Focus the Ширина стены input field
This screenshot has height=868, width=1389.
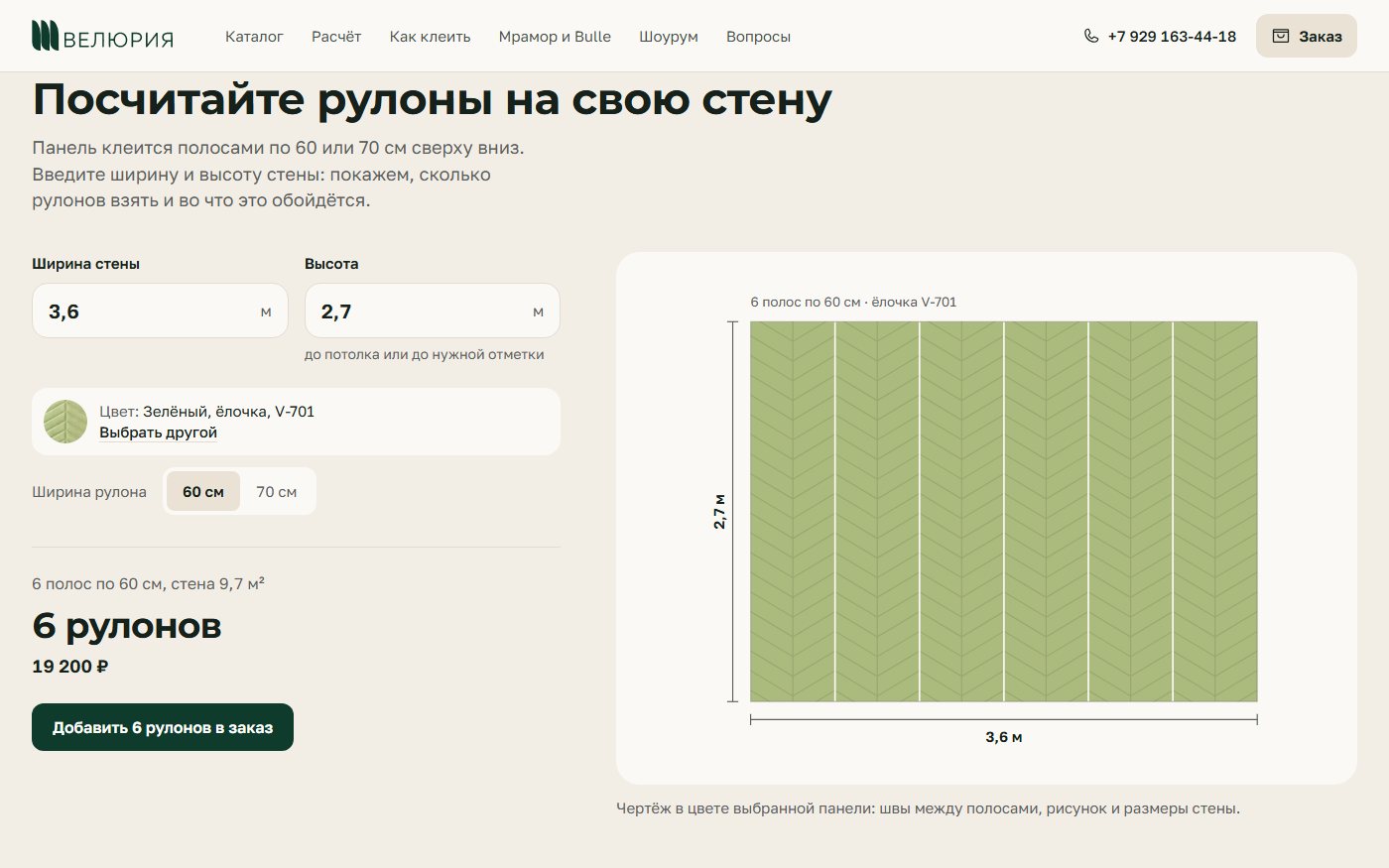(160, 310)
